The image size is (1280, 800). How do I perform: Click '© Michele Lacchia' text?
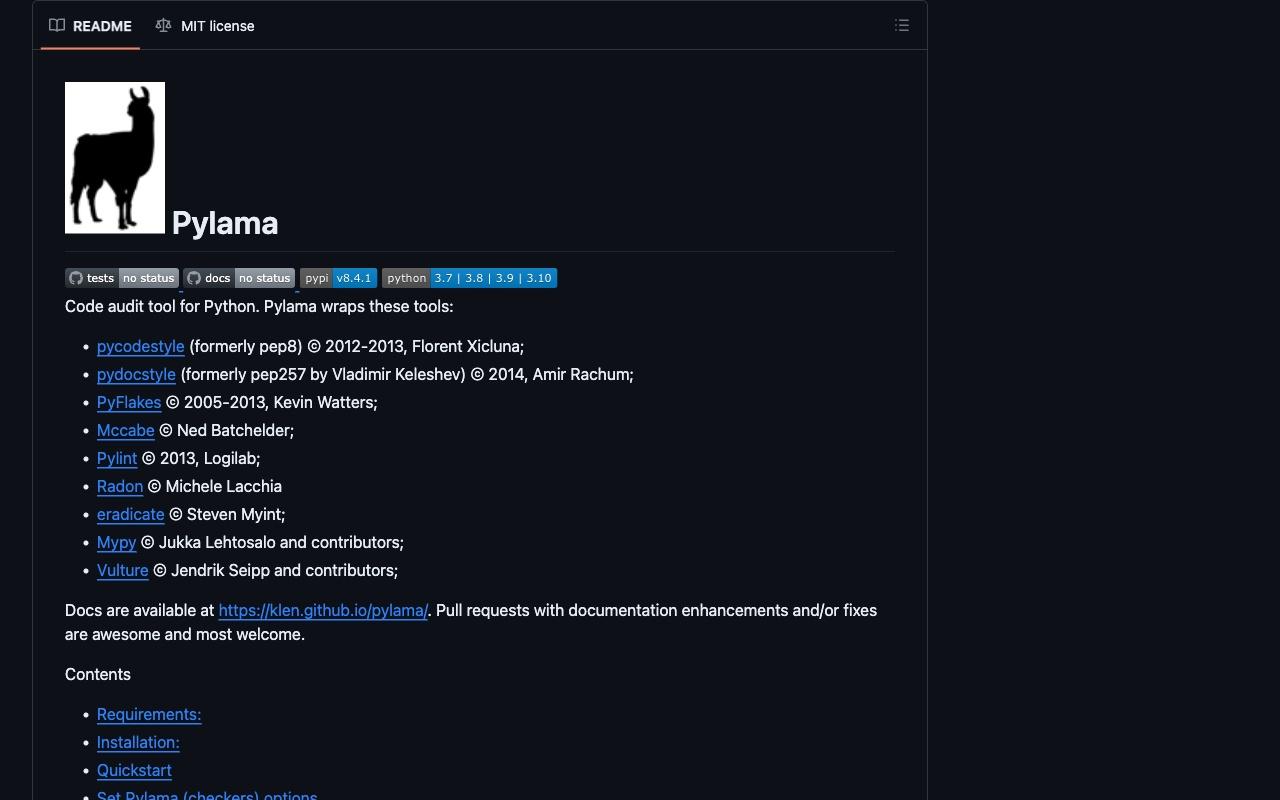tap(214, 486)
